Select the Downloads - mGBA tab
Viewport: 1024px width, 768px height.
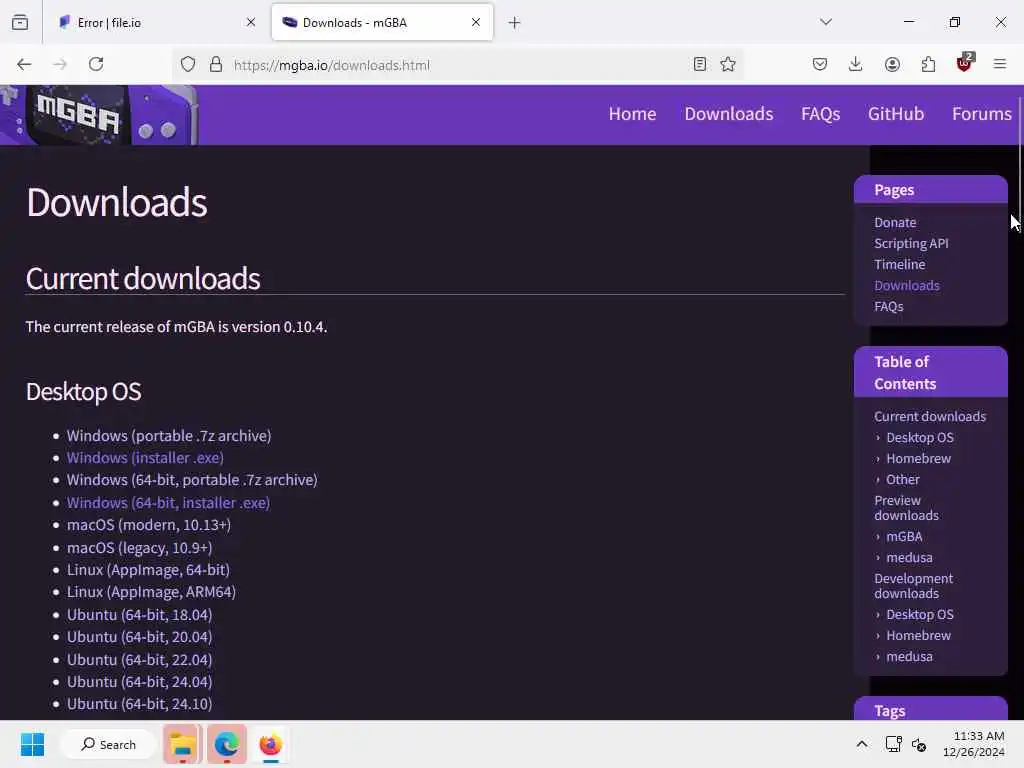[382, 22]
